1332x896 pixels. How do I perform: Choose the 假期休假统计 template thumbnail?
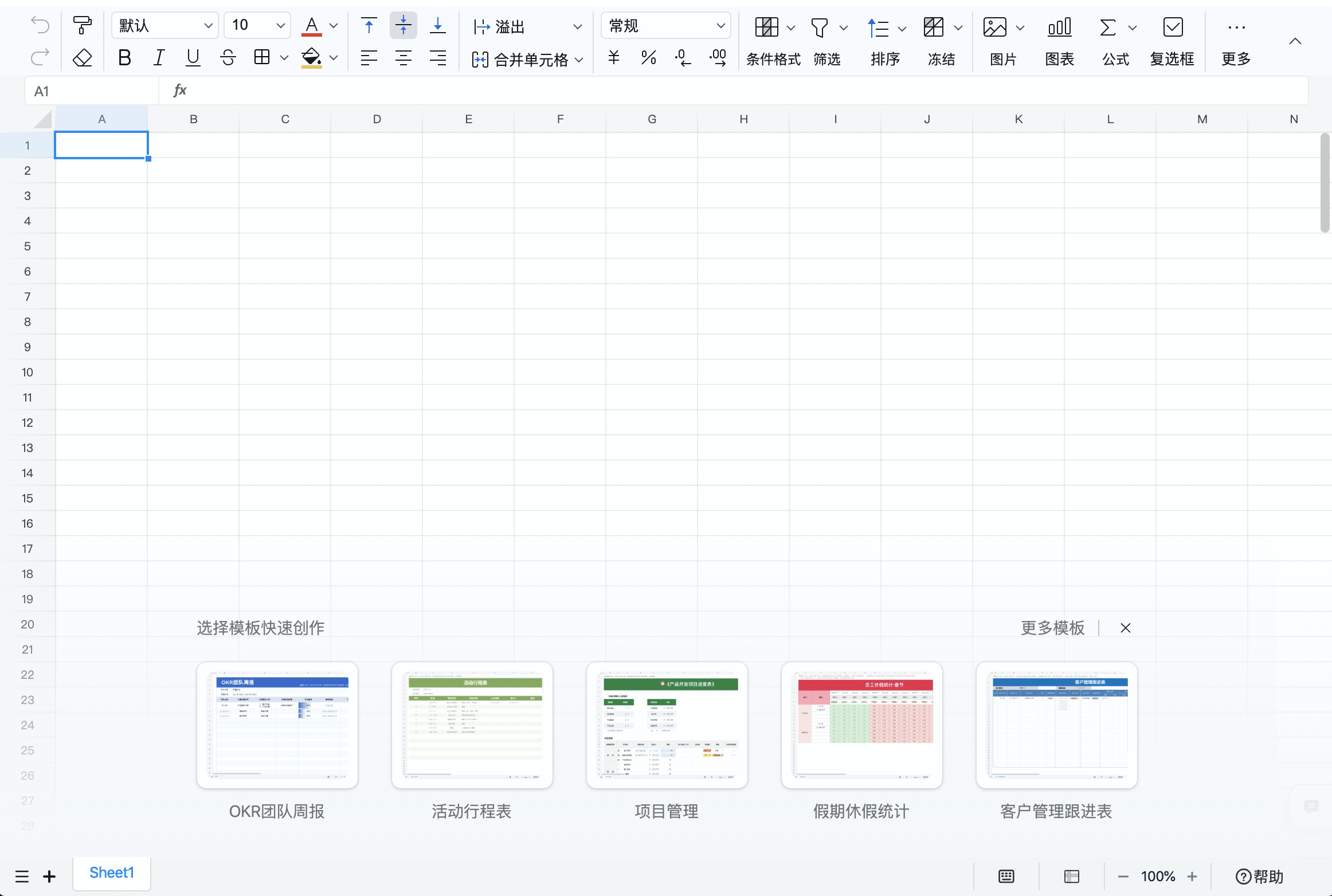(x=862, y=725)
